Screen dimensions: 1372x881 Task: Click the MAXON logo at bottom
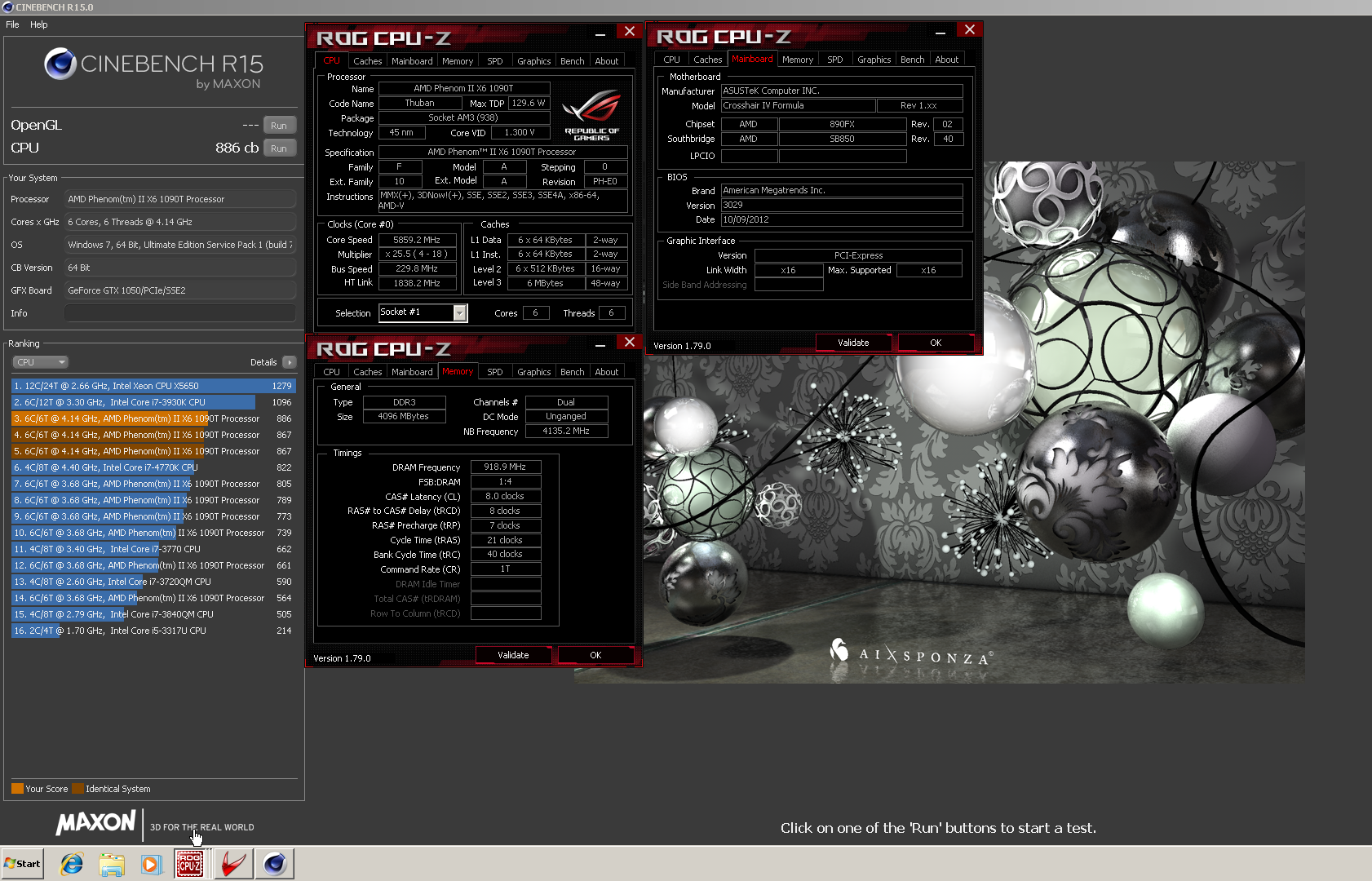(x=95, y=822)
